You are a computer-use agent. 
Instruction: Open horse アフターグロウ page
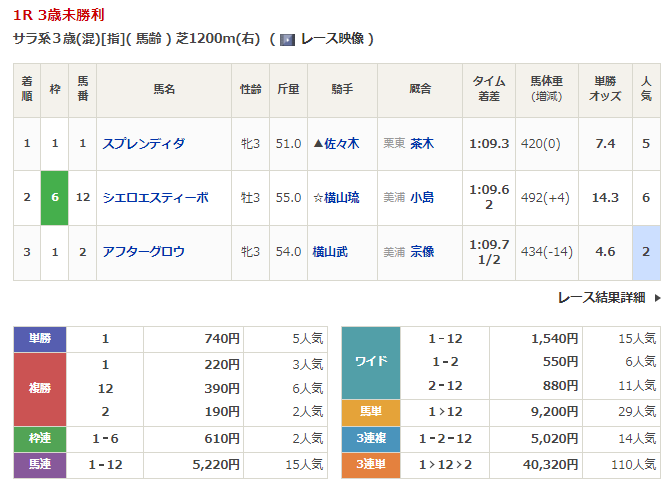click(143, 251)
